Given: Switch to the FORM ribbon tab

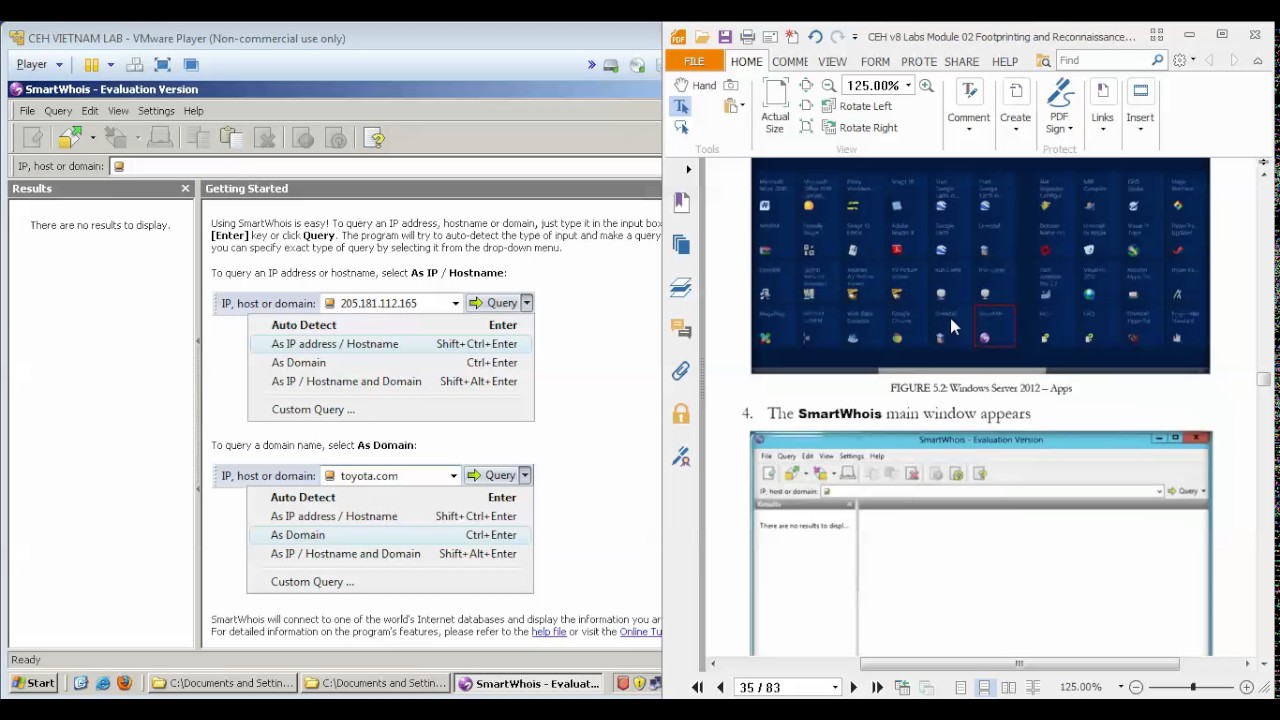Looking at the screenshot, I should (875, 61).
